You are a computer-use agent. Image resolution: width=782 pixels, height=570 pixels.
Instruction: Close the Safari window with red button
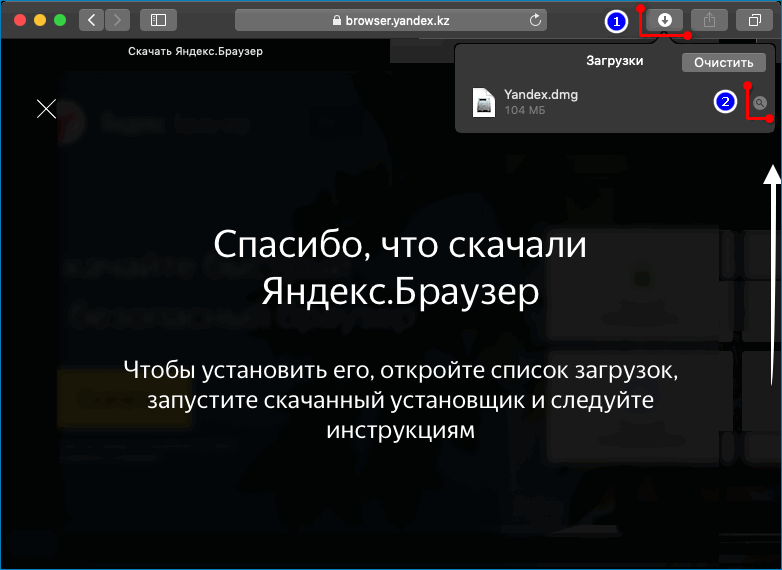click(x=20, y=20)
